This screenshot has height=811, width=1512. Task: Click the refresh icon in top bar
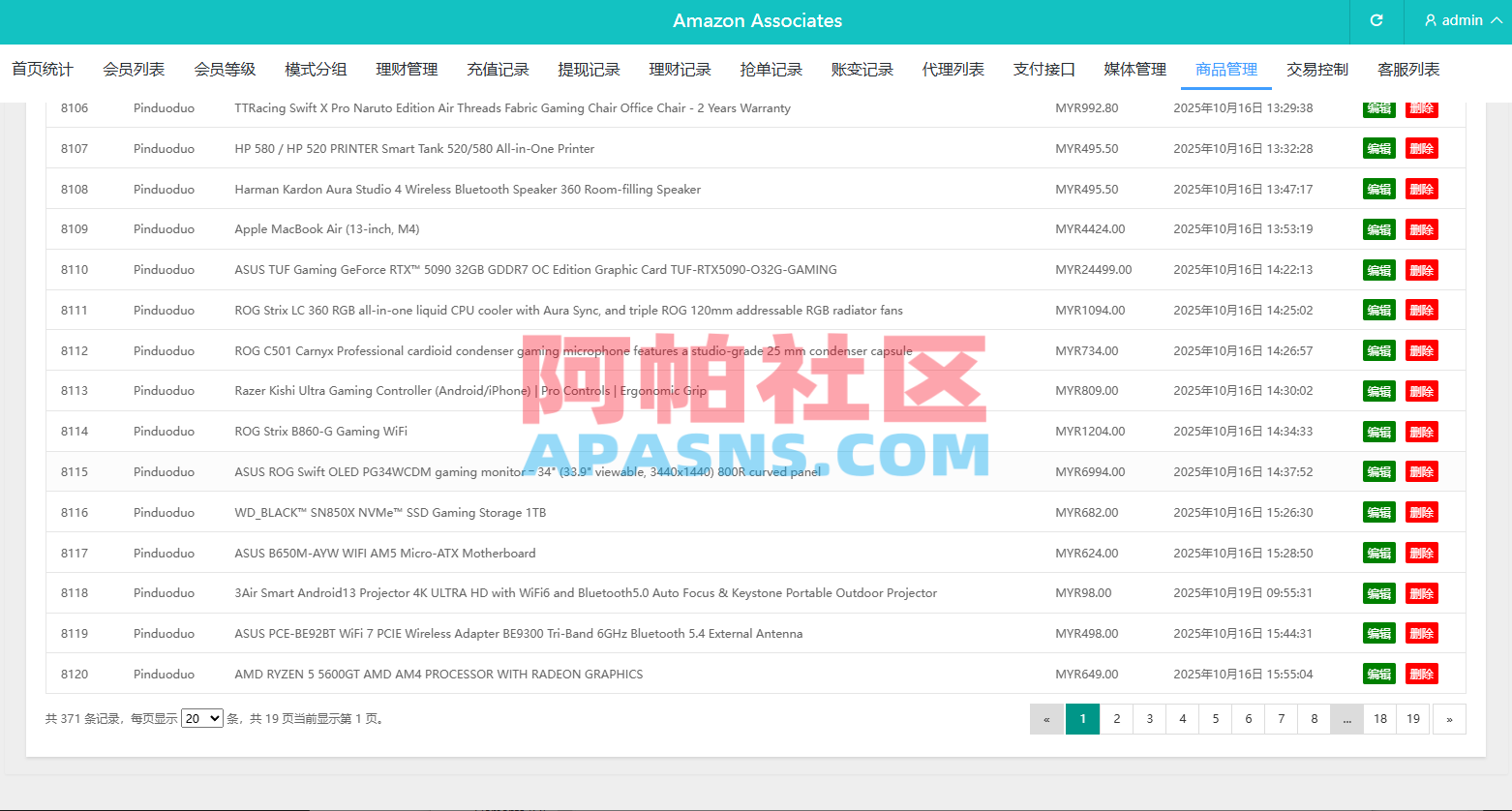pyautogui.click(x=1376, y=20)
